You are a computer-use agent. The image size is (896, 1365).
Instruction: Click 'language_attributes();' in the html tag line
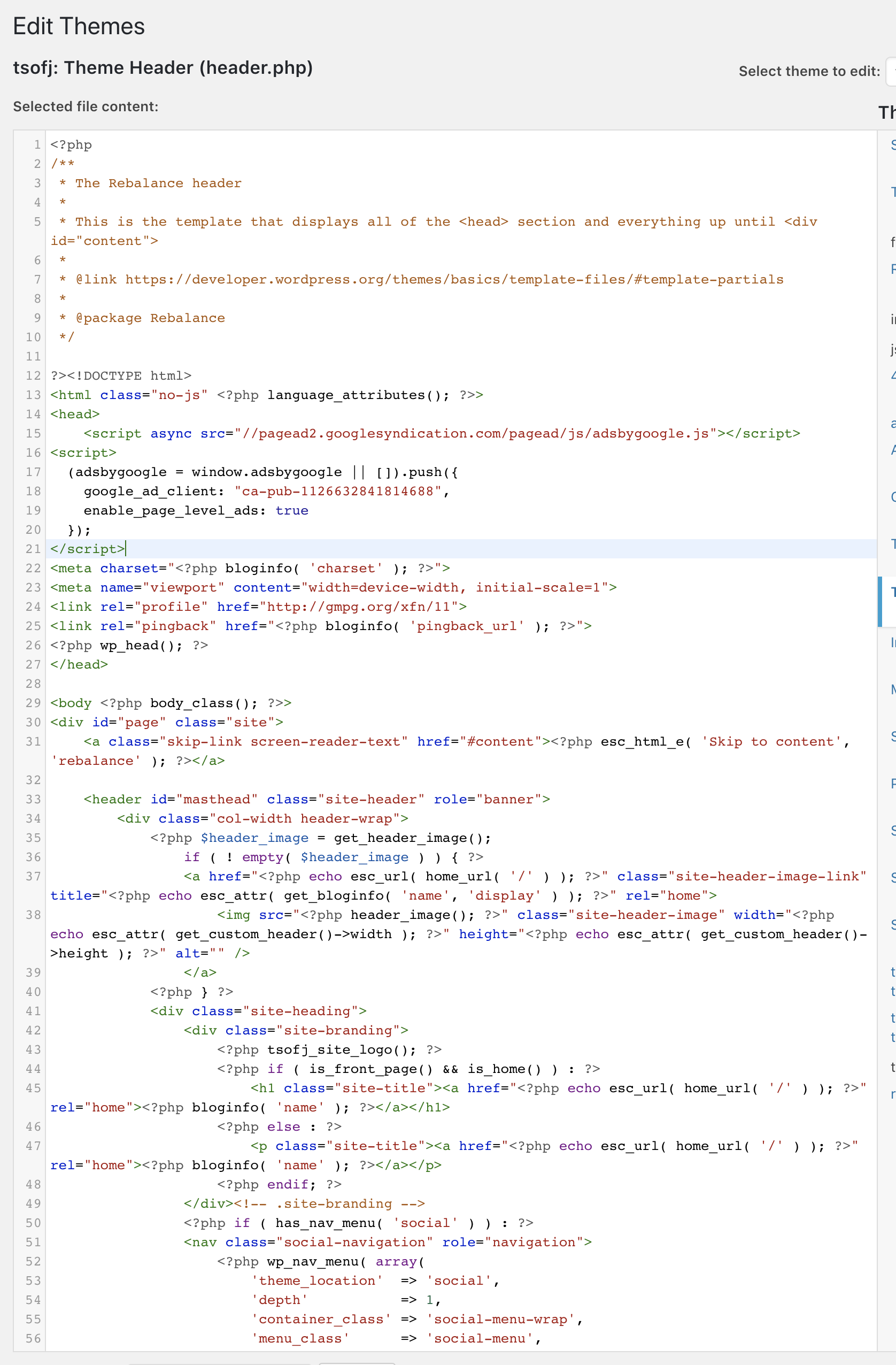(358, 395)
